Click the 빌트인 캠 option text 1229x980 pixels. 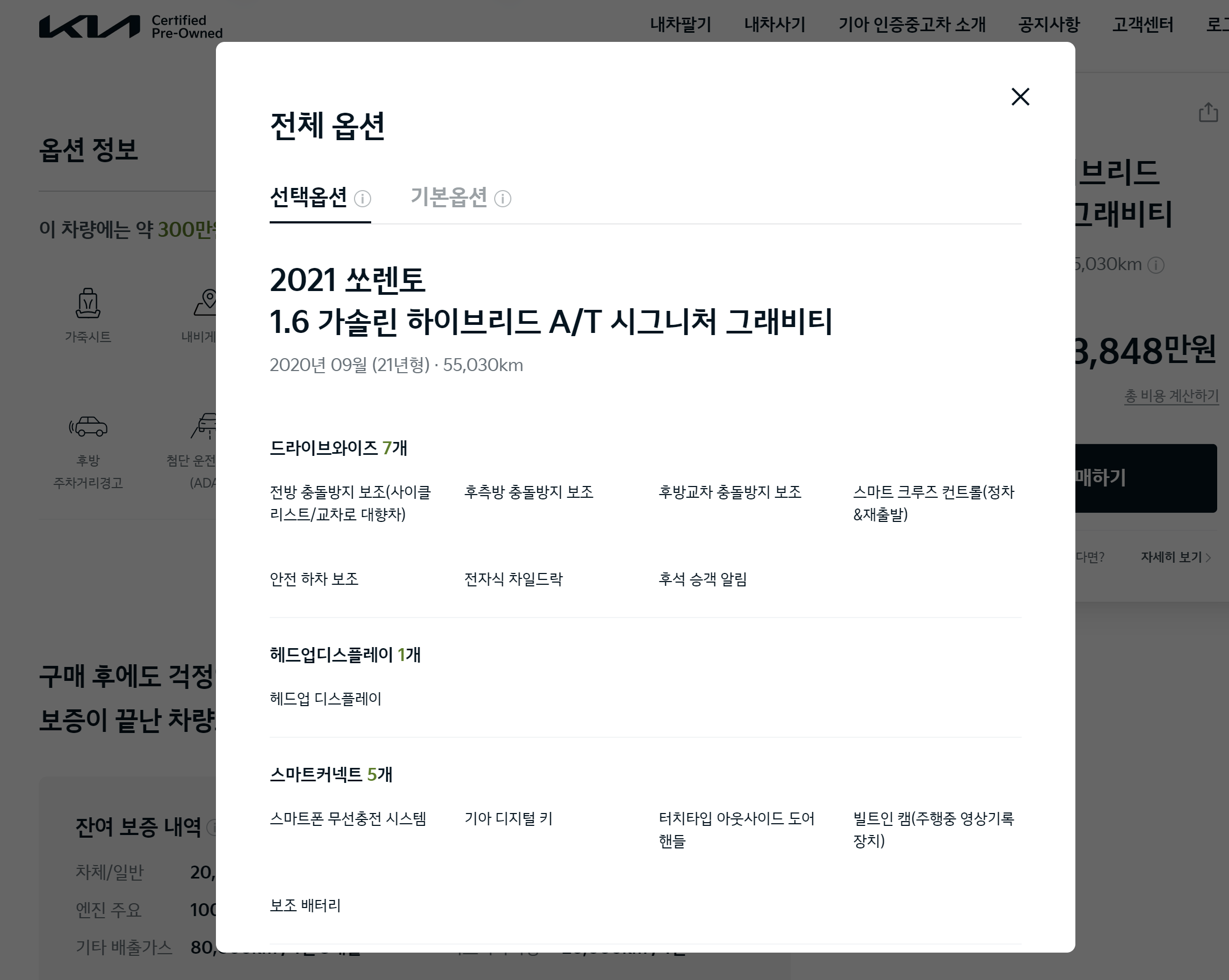tap(934, 830)
